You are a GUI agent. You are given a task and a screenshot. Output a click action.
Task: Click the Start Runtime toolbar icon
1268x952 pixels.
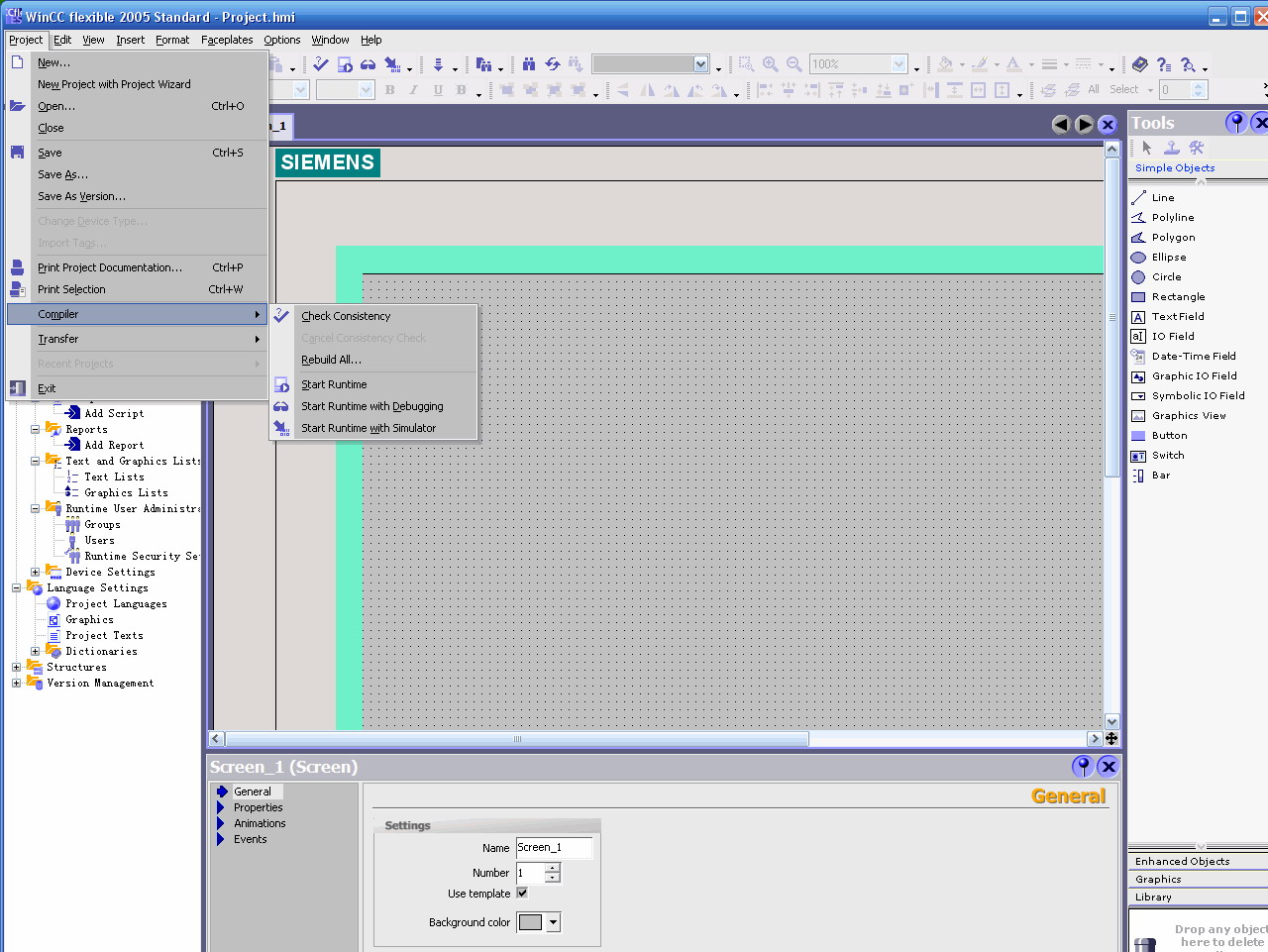coord(345,64)
